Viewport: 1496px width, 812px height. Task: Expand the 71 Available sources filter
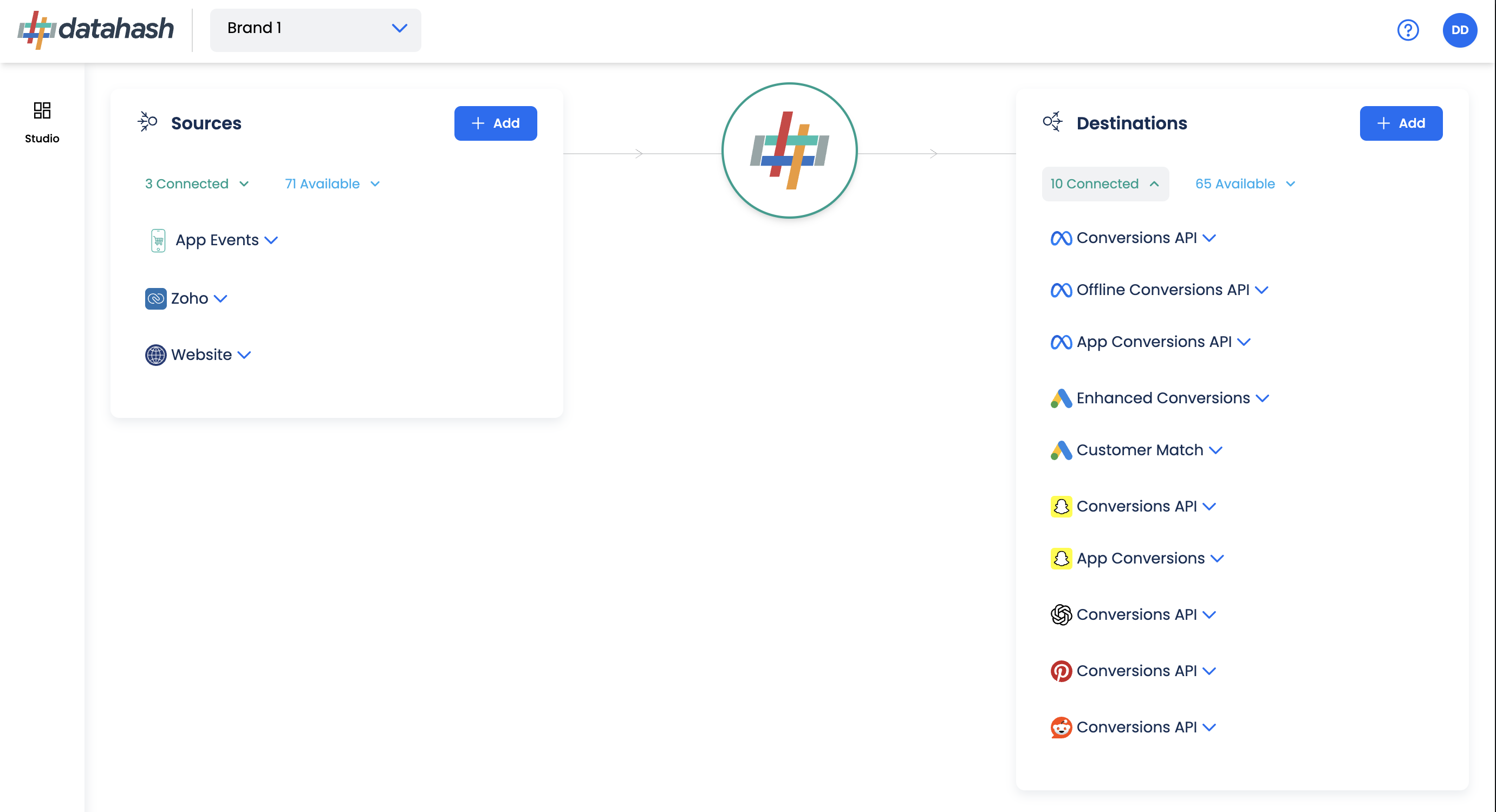tap(332, 184)
